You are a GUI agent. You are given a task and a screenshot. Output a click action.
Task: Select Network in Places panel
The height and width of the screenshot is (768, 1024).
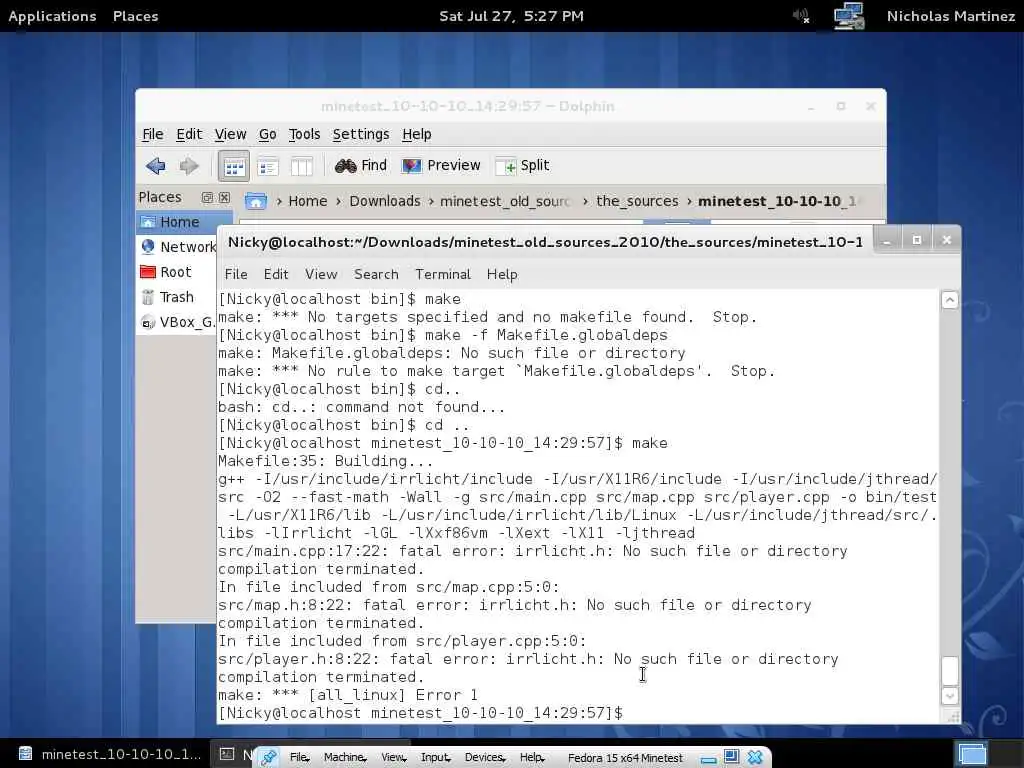[x=176, y=247]
